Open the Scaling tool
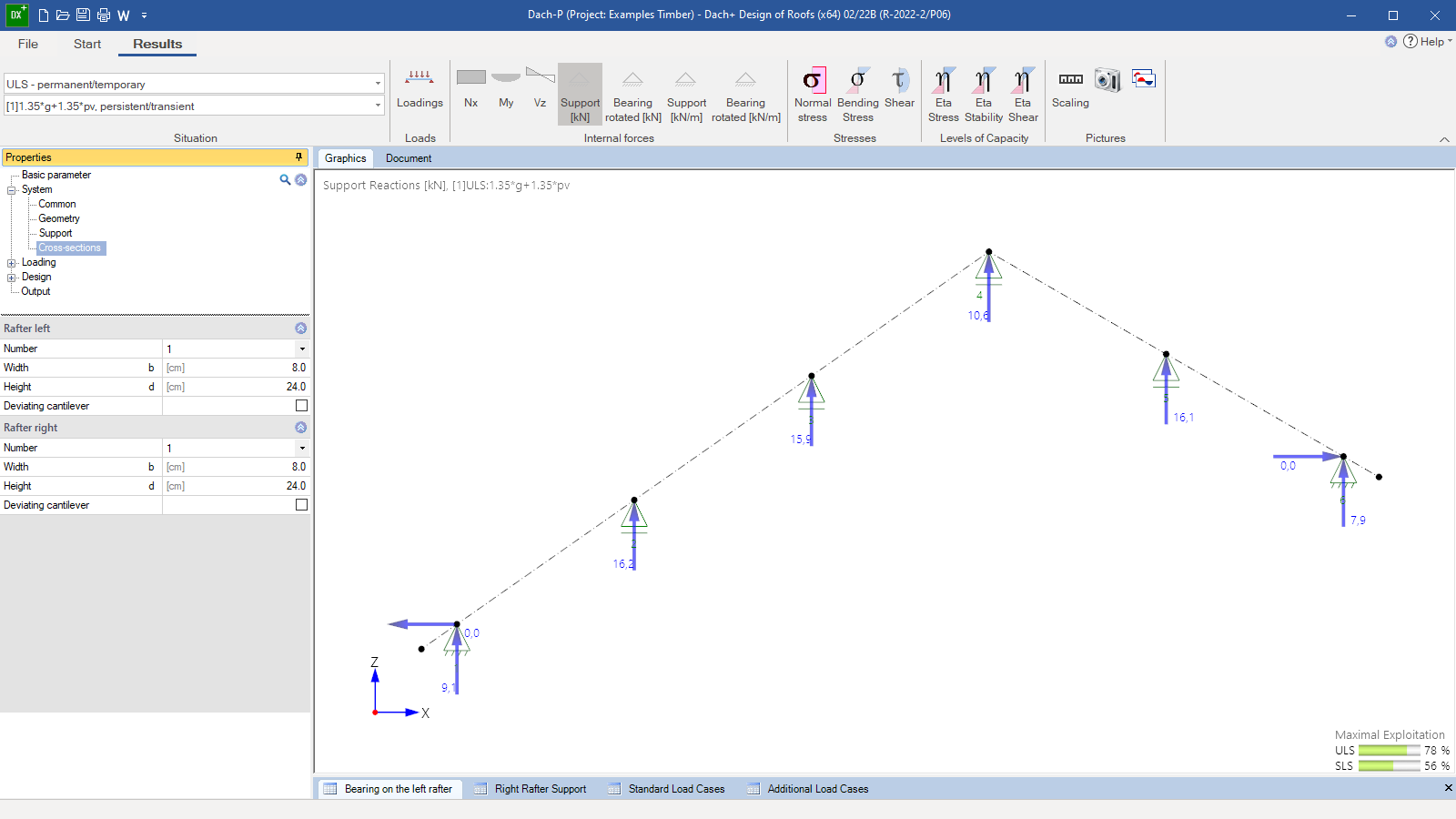Viewport: 1456px width, 819px height. point(1070,89)
